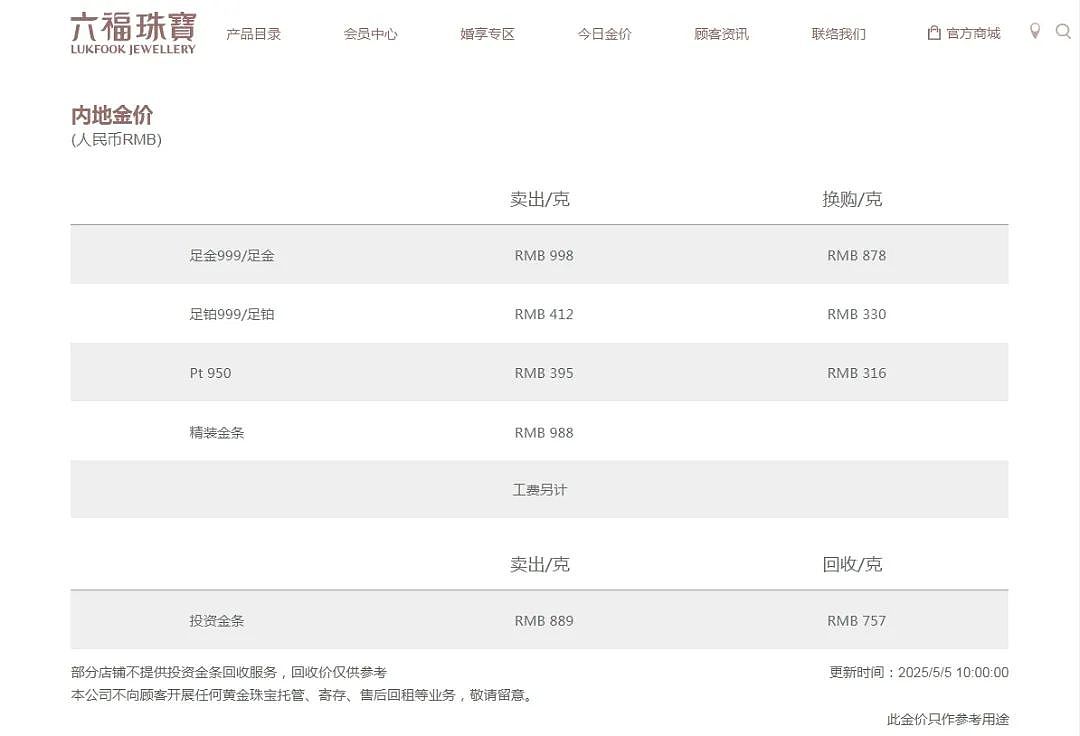This screenshot has height=736, width=1080.
Task: Go to 今日金价 page
Action: (604, 34)
